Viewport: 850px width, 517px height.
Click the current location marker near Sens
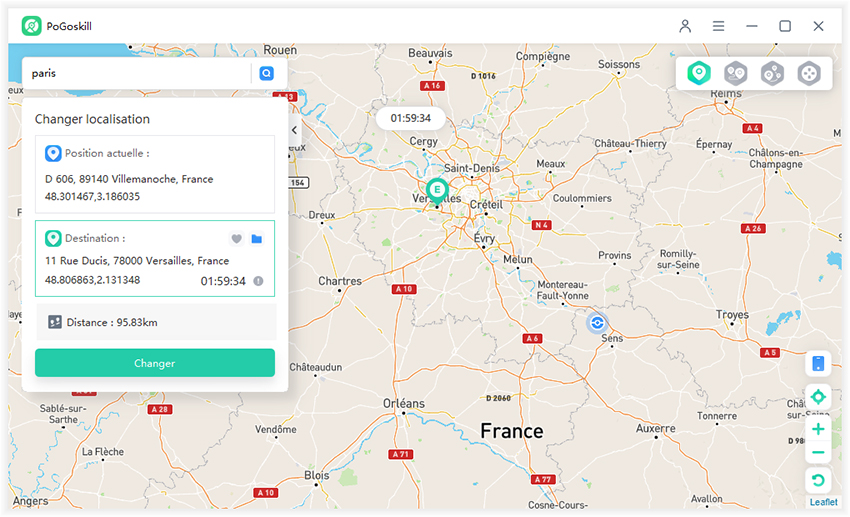click(597, 323)
